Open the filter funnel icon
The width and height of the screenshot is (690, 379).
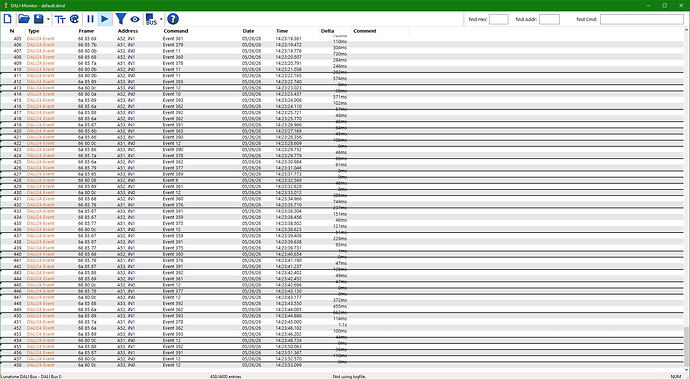coord(121,19)
